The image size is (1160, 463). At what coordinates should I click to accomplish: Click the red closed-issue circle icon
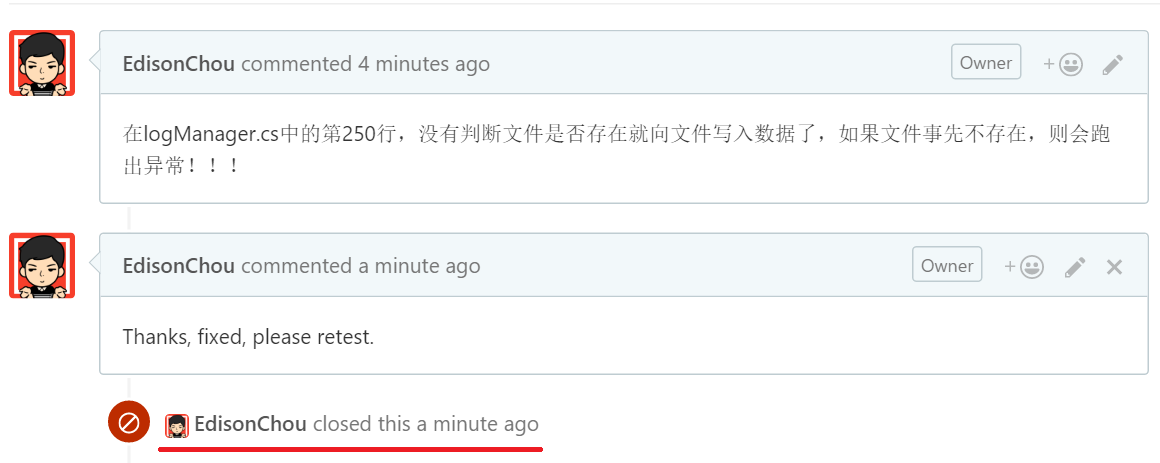[129, 423]
